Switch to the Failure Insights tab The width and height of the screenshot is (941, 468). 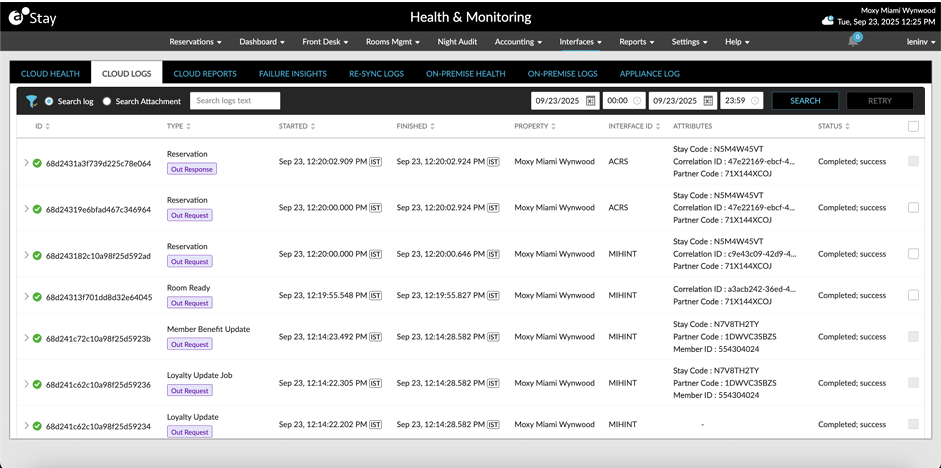tap(293, 74)
